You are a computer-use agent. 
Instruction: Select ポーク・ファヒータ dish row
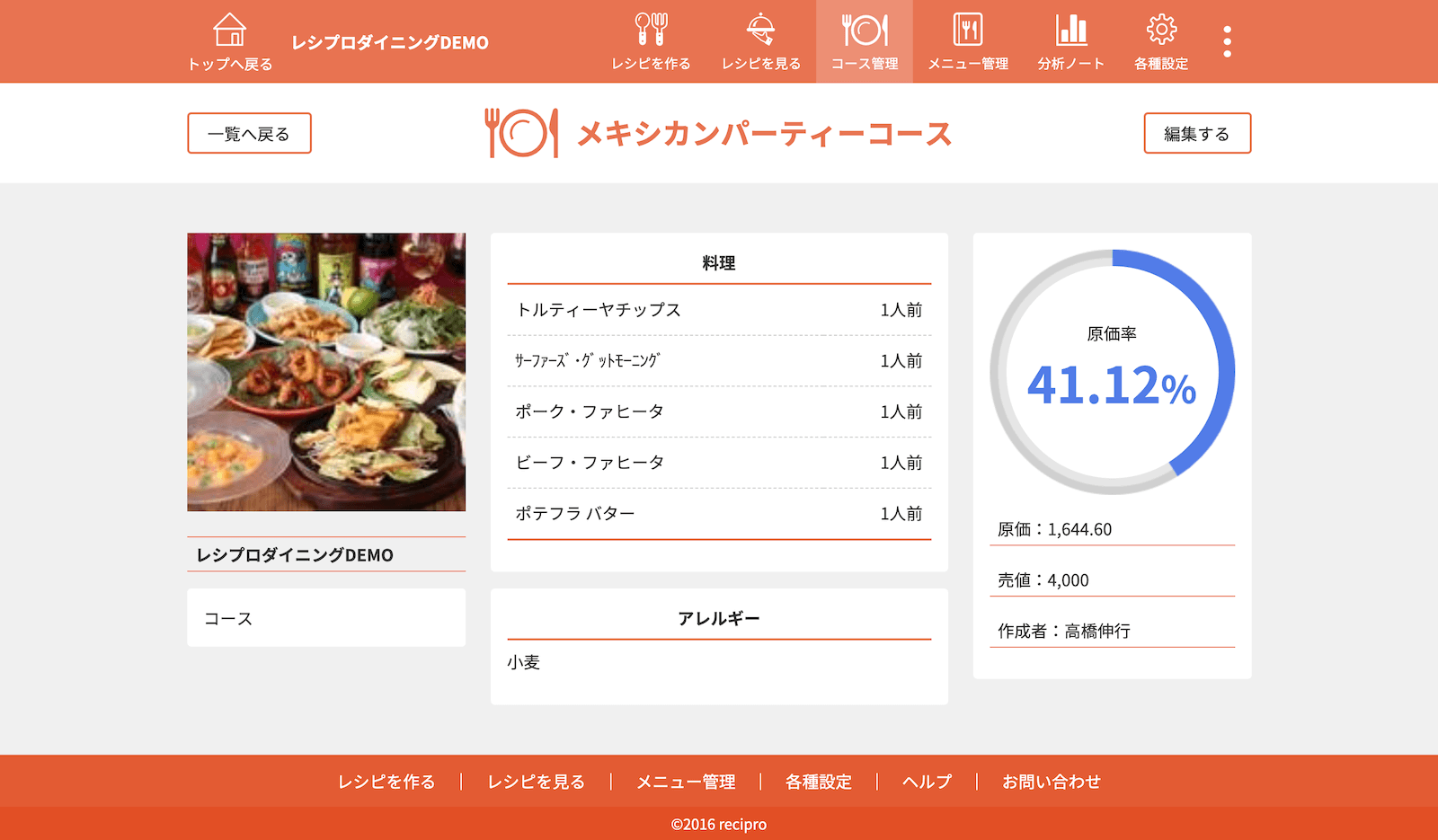coord(718,411)
